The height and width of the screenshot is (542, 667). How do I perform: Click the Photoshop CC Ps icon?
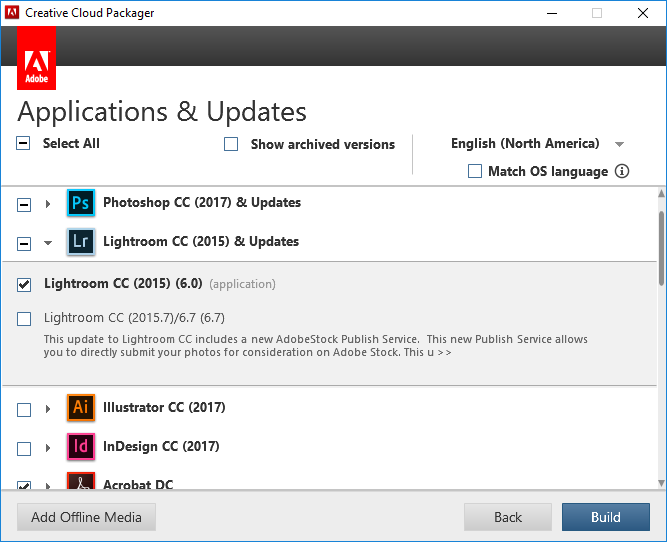coord(81,203)
